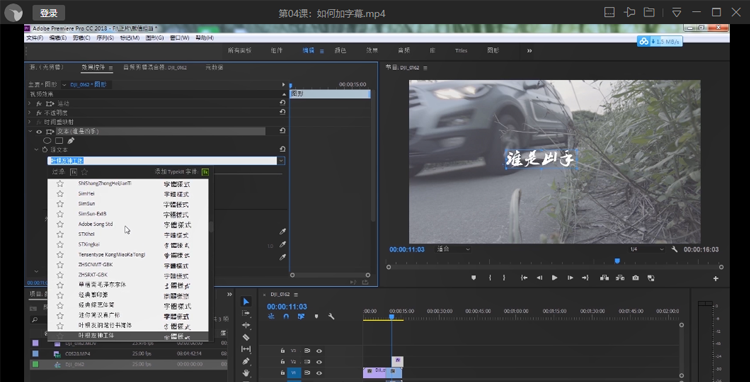Image resolution: width=750 pixels, height=382 pixels.
Task: Show more workspaces overflow chevrons
Action: point(529,50)
